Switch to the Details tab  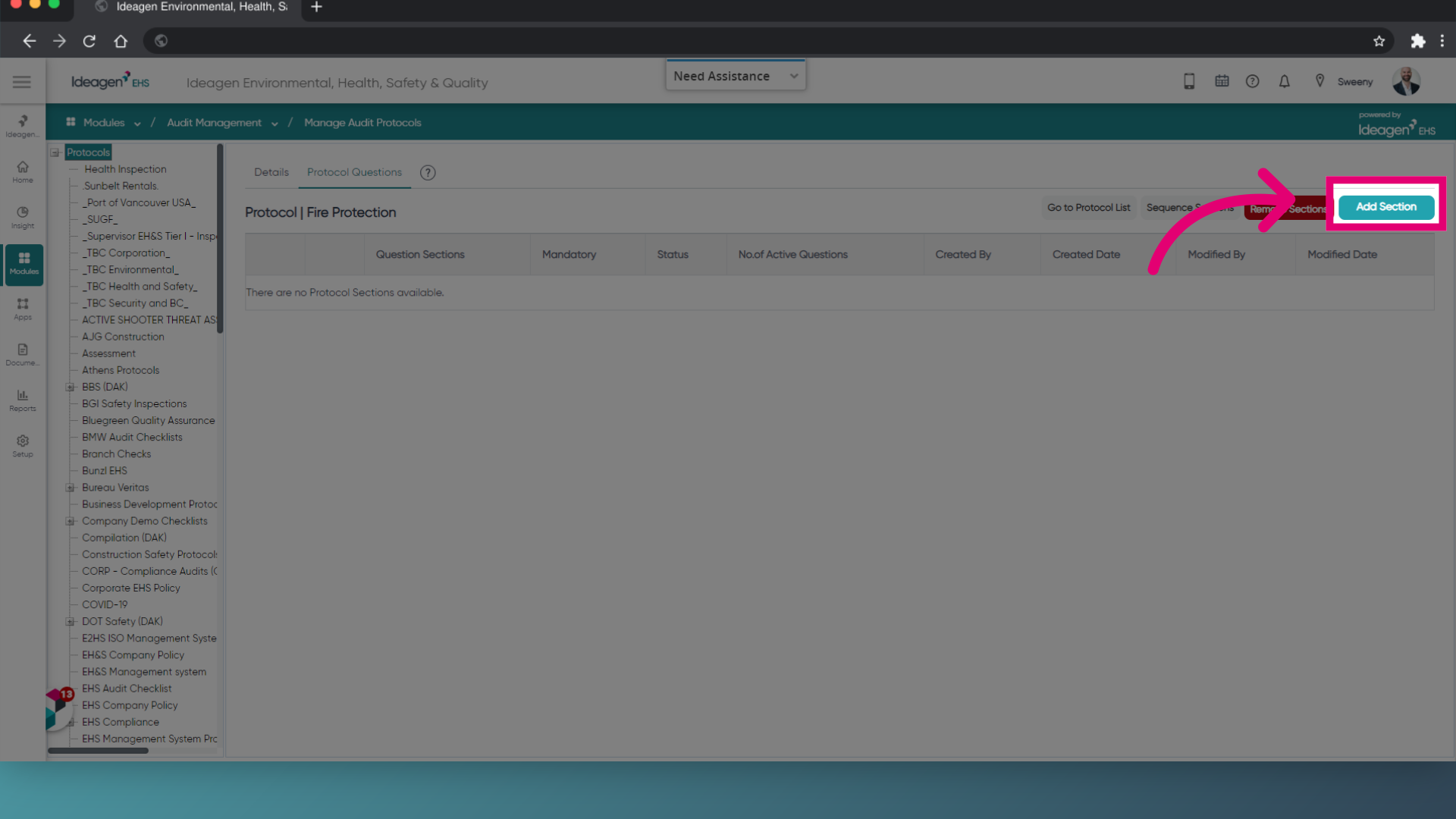pyautogui.click(x=271, y=172)
